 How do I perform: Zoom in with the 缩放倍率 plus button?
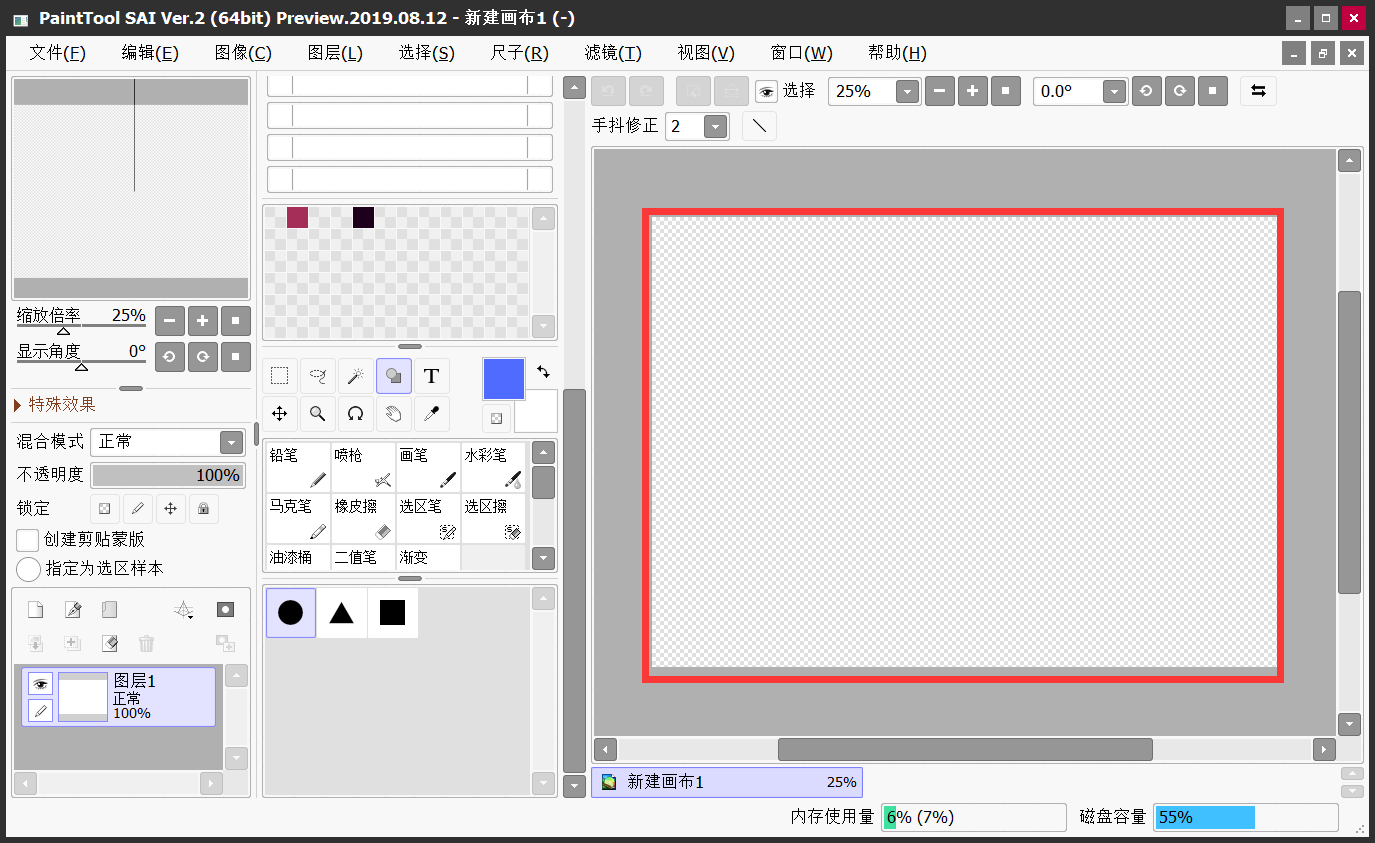[203, 321]
